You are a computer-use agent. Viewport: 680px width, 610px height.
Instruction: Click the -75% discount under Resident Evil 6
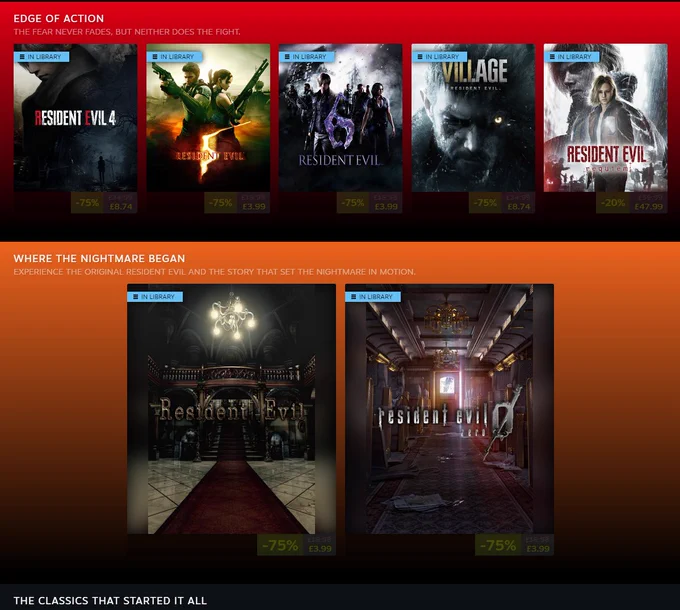(353, 202)
